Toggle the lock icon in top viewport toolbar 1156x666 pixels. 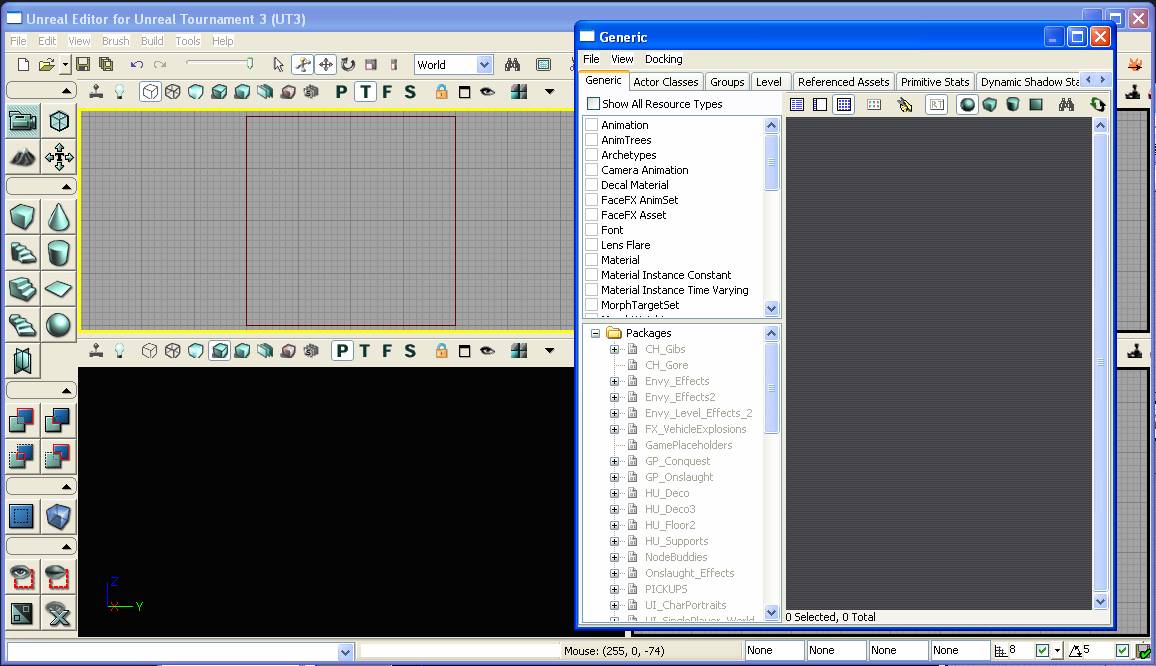[x=441, y=91]
